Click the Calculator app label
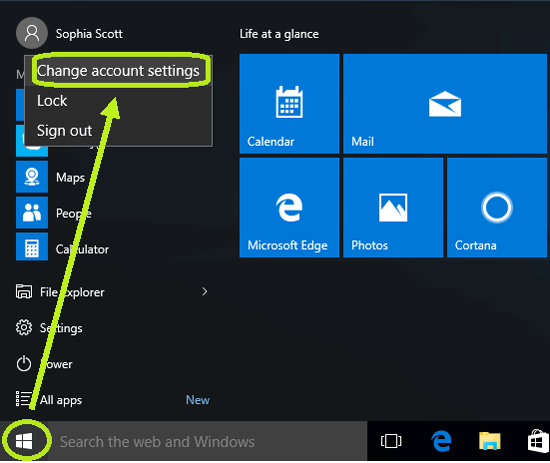Image resolution: width=550 pixels, height=463 pixels. [82, 249]
